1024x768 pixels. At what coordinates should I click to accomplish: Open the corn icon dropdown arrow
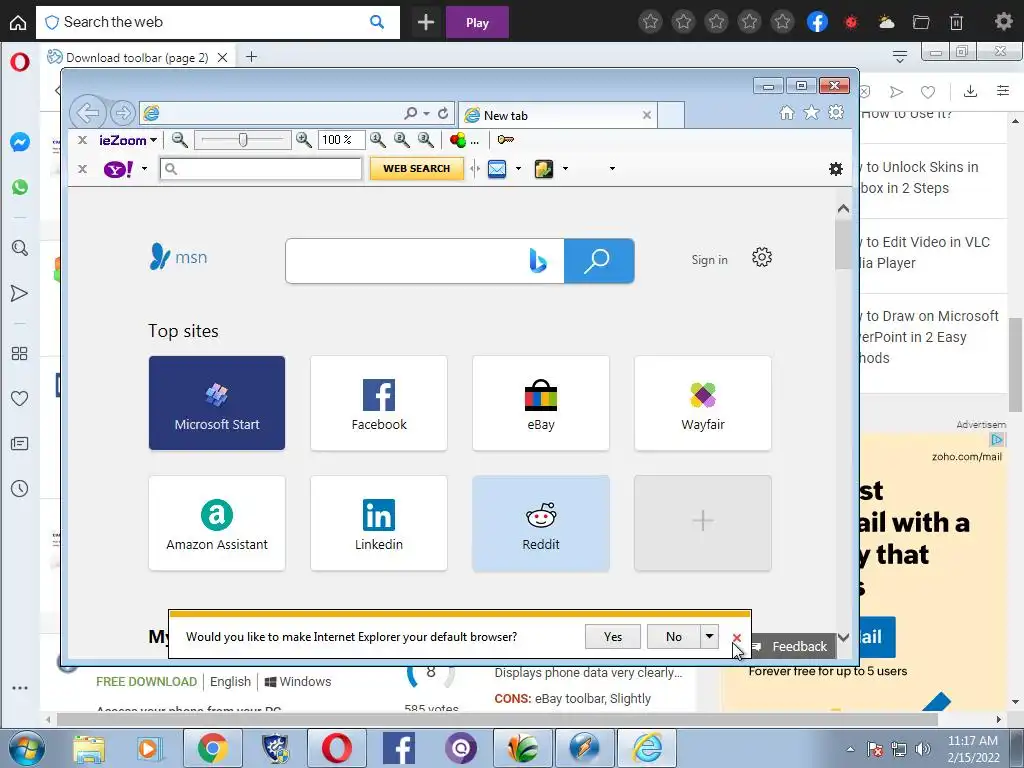(566, 168)
